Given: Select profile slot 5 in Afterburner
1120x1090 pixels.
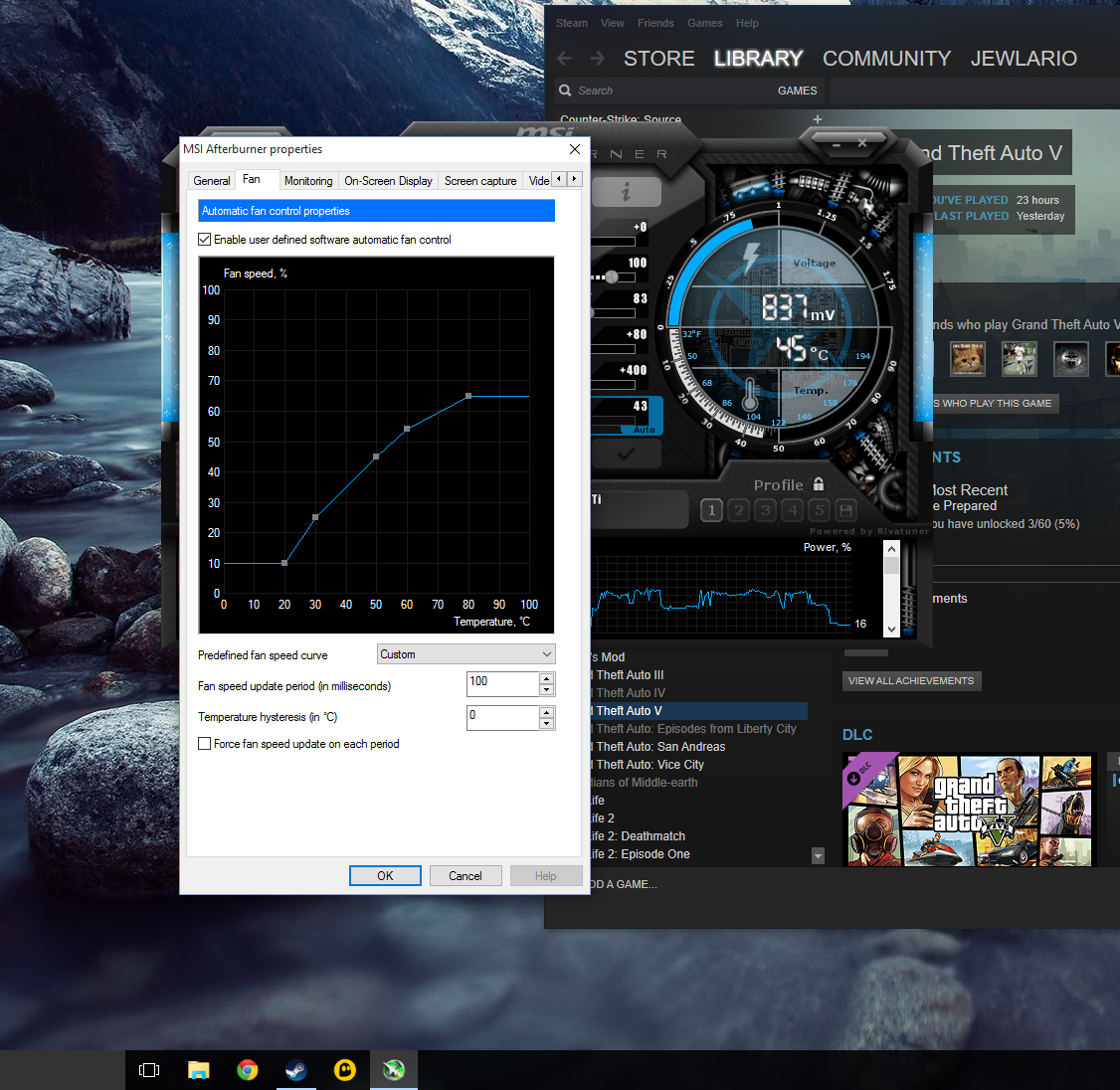Looking at the screenshot, I should tap(820, 510).
